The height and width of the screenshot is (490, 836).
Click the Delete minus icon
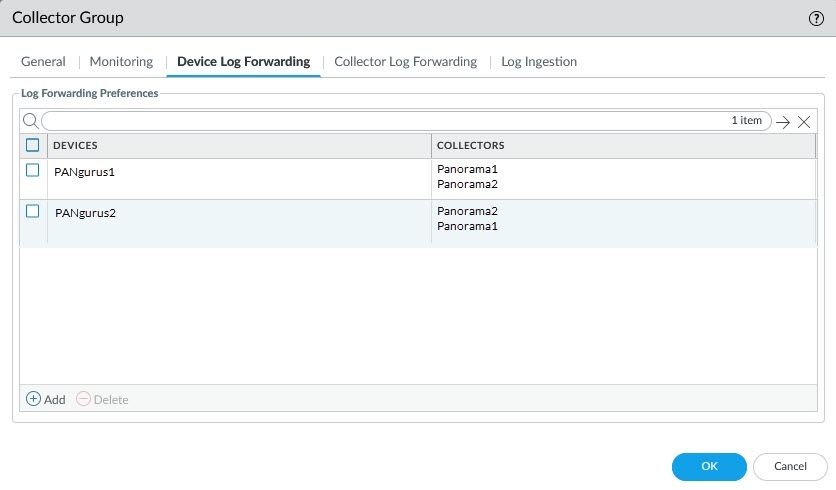[x=84, y=399]
